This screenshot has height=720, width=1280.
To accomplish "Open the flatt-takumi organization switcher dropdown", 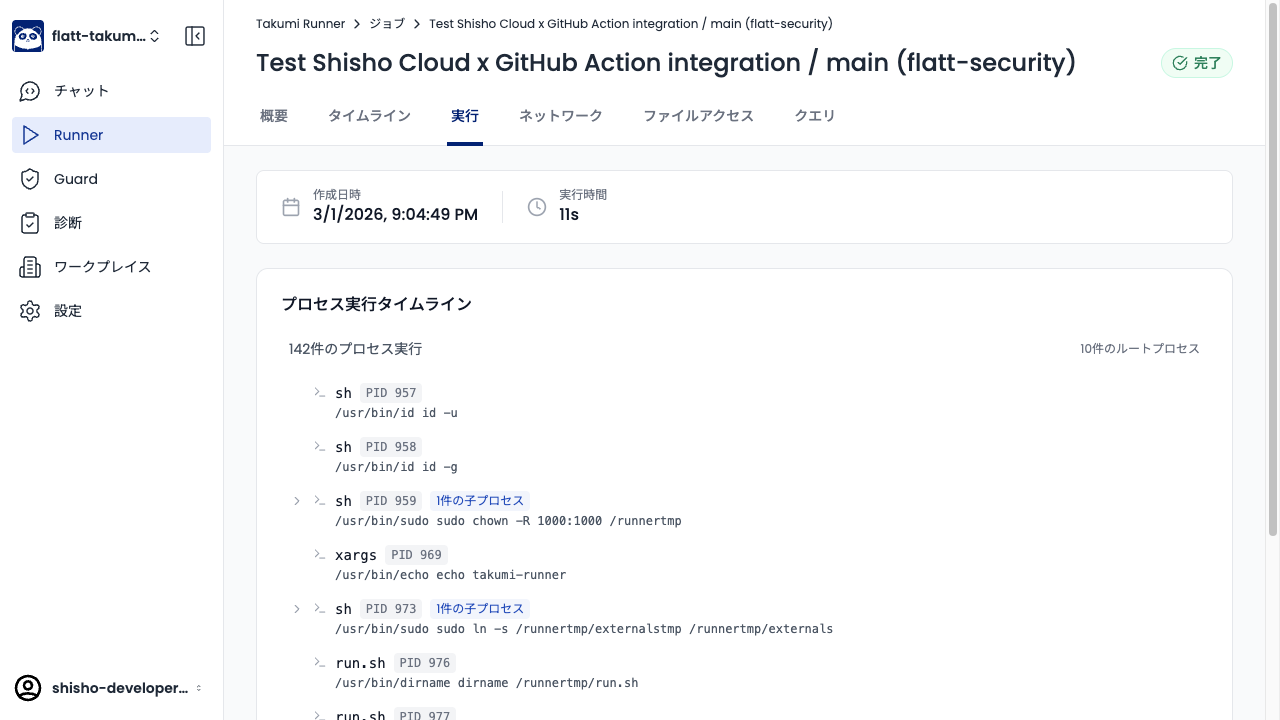I will click(x=105, y=36).
